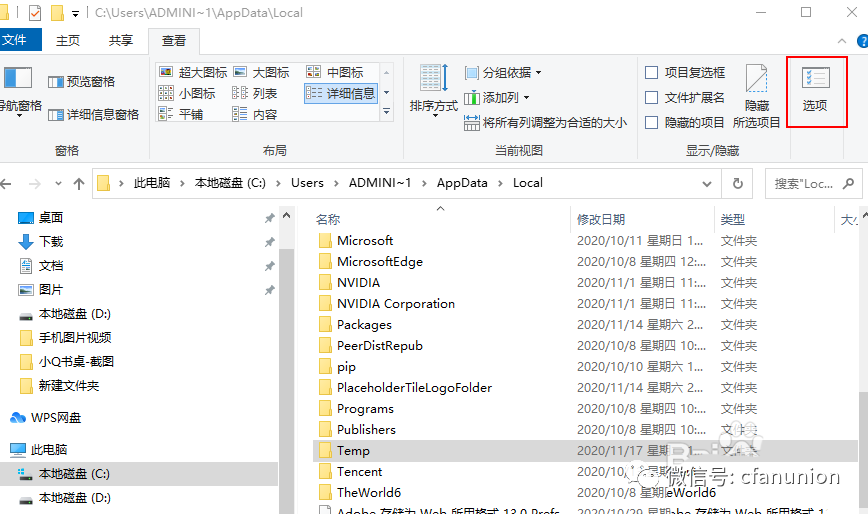This screenshot has height=514, width=868.
Task: Refresh the current folder view
Action: pos(737,184)
